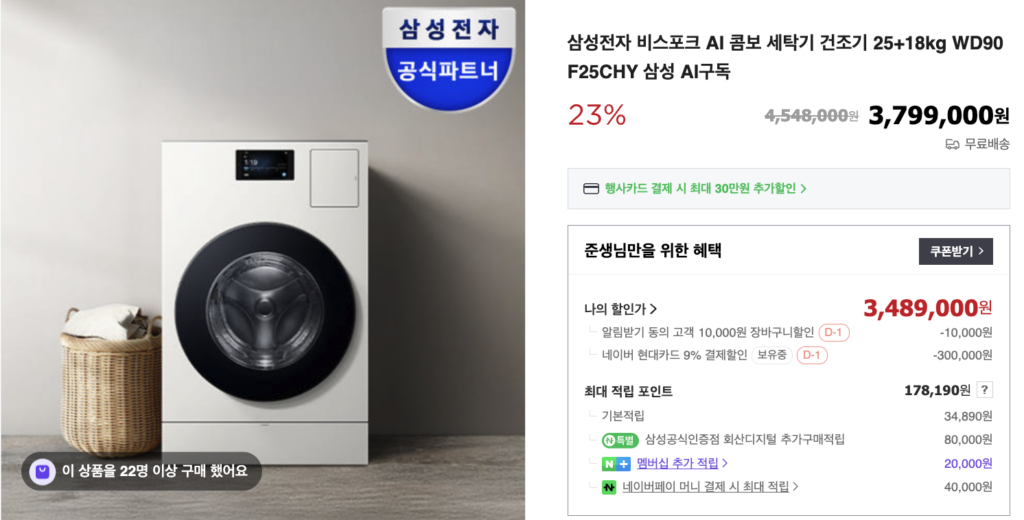Click the purple shopping bag purchase icon

tap(42, 471)
